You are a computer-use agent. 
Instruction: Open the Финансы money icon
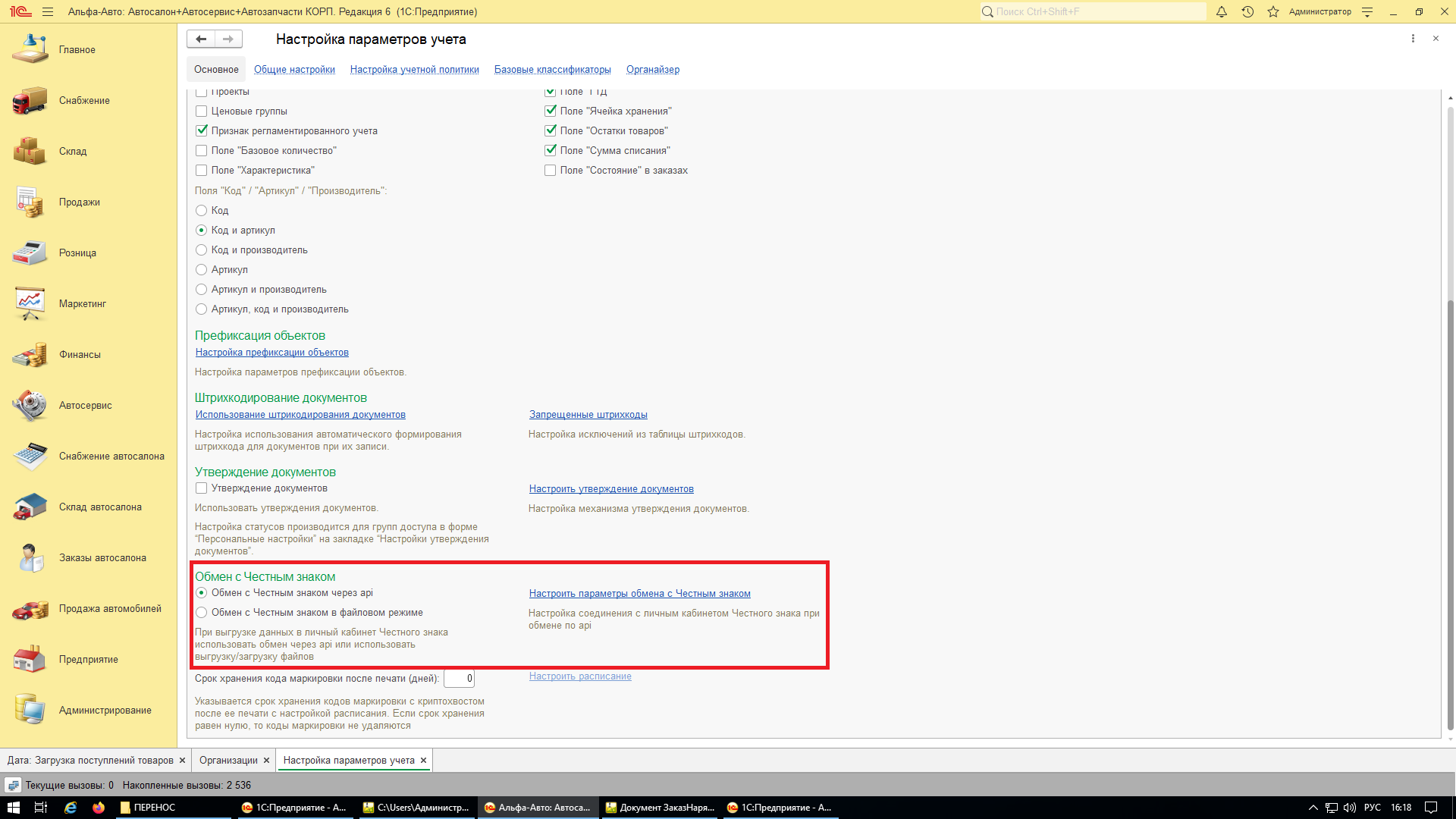pyautogui.click(x=30, y=354)
